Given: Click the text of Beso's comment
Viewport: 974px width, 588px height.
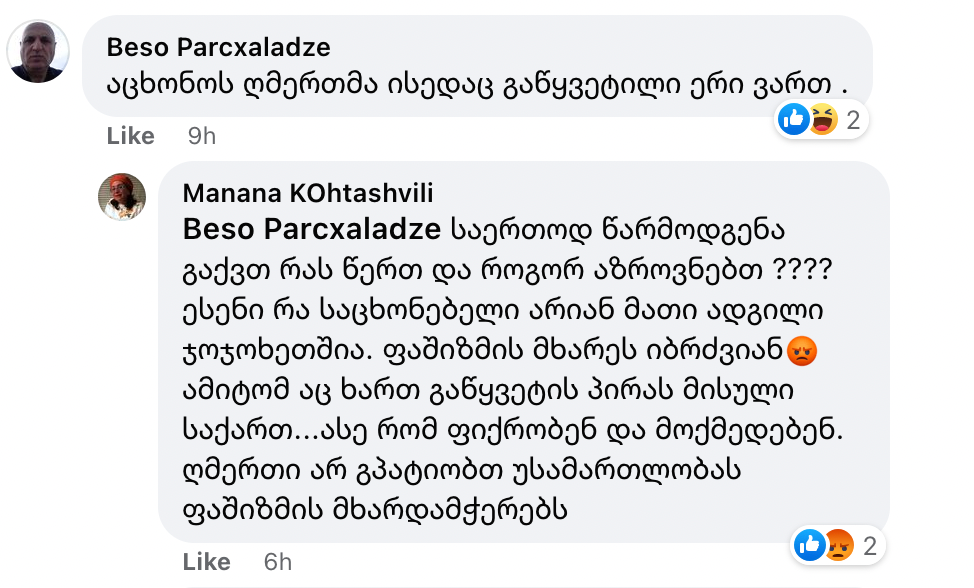Looking at the screenshot, I should pyautogui.click(x=470, y=86).
